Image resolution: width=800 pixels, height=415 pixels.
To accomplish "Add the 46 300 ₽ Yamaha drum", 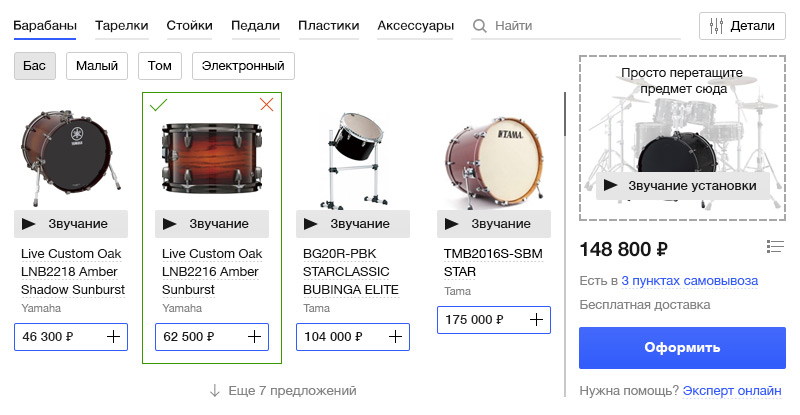I will 114,338.
